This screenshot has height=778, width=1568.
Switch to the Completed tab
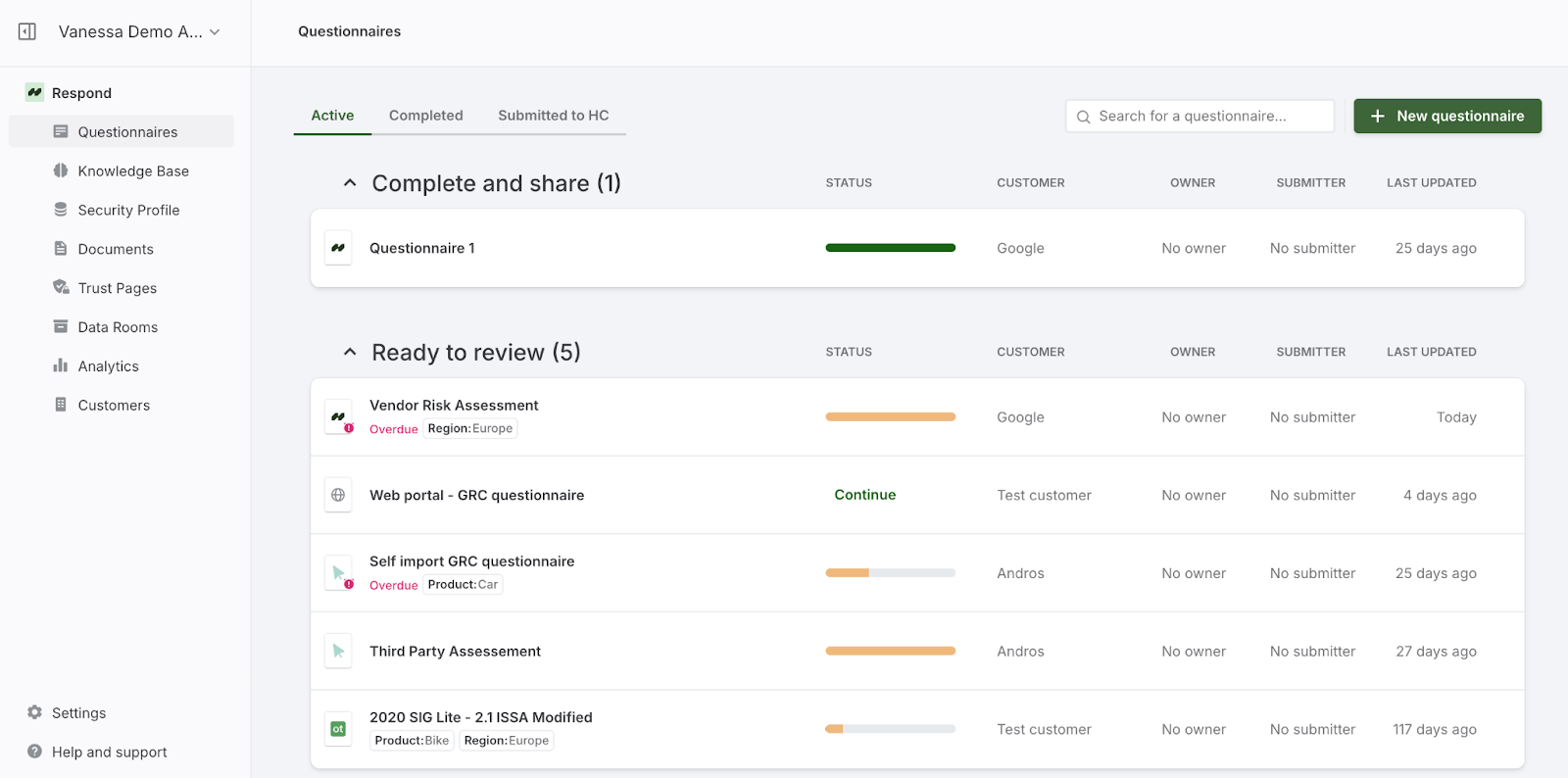click(x=426, y=116)
